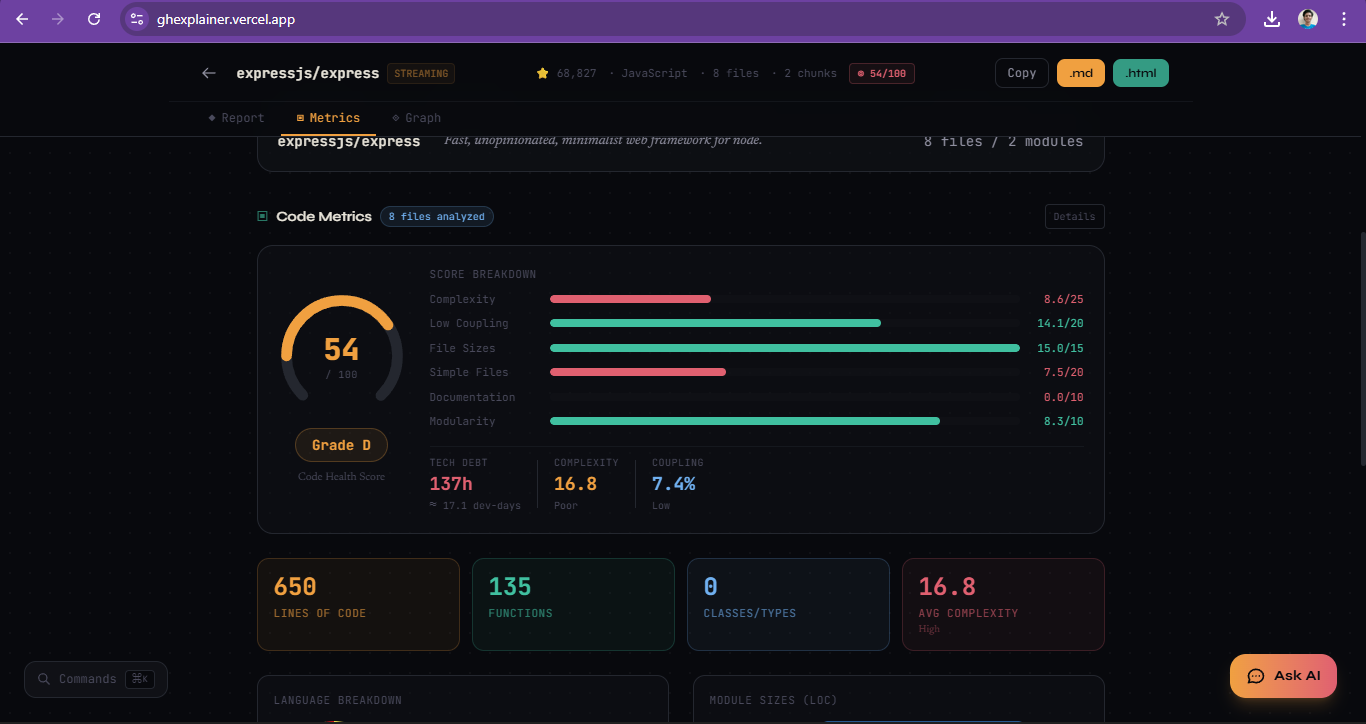The width and height of the screenshot is (1366, 724).
Task: Click the page reload icon
Action: 93,19
